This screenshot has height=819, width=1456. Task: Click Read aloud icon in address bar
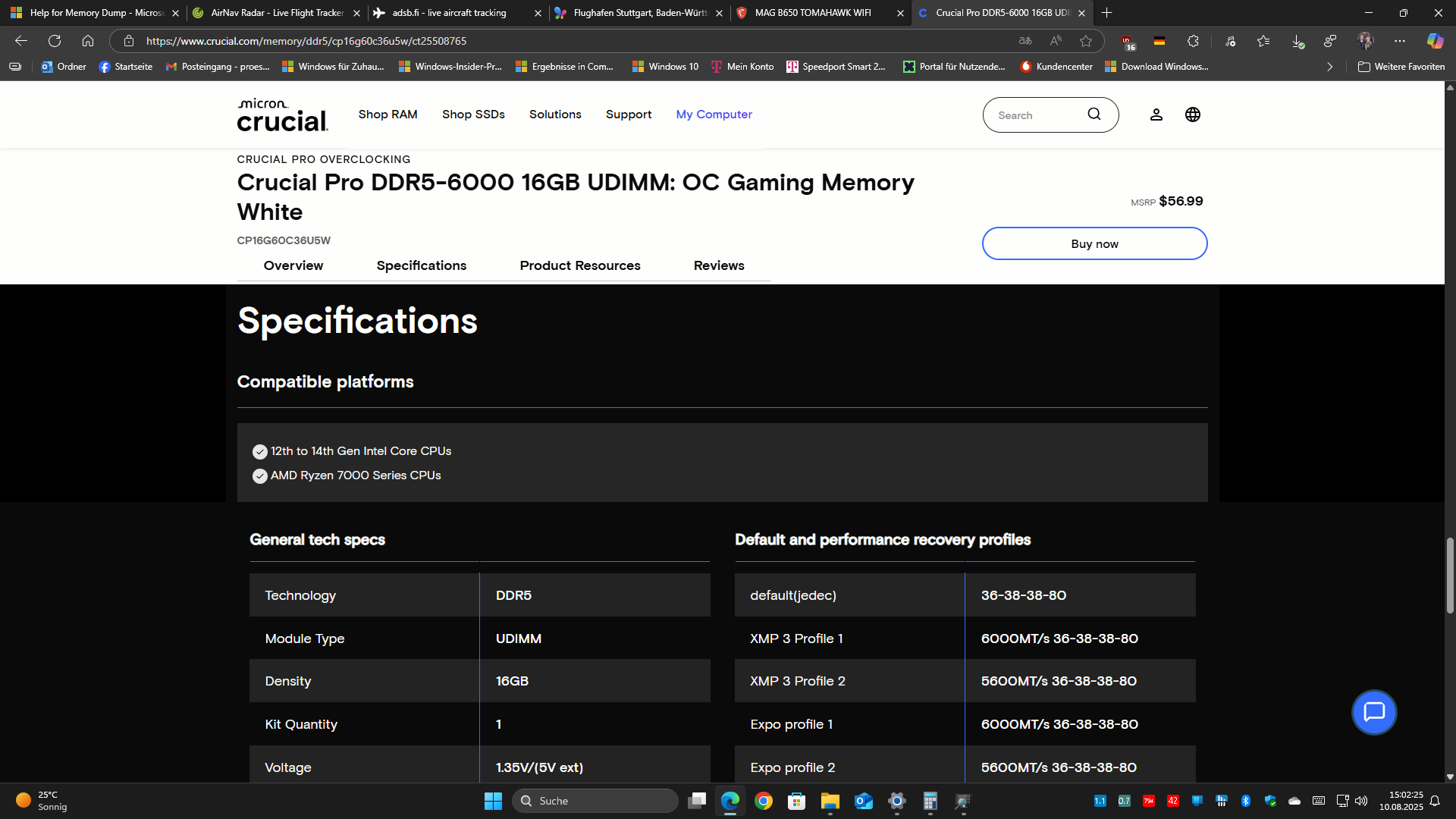(x=1056, y=41)
